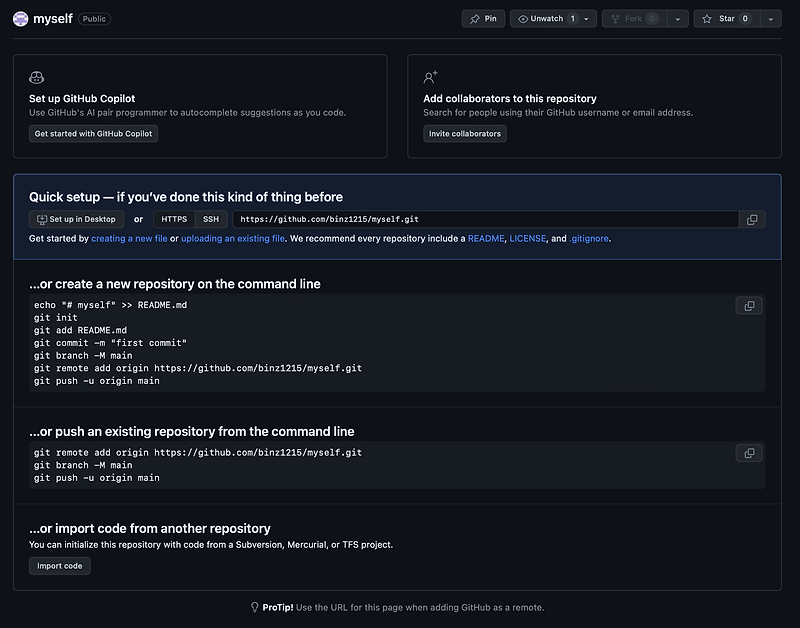Click the Copilot icon in setup card
The image size is (800, 628).
pyautogui.click(x=35, y=76)
